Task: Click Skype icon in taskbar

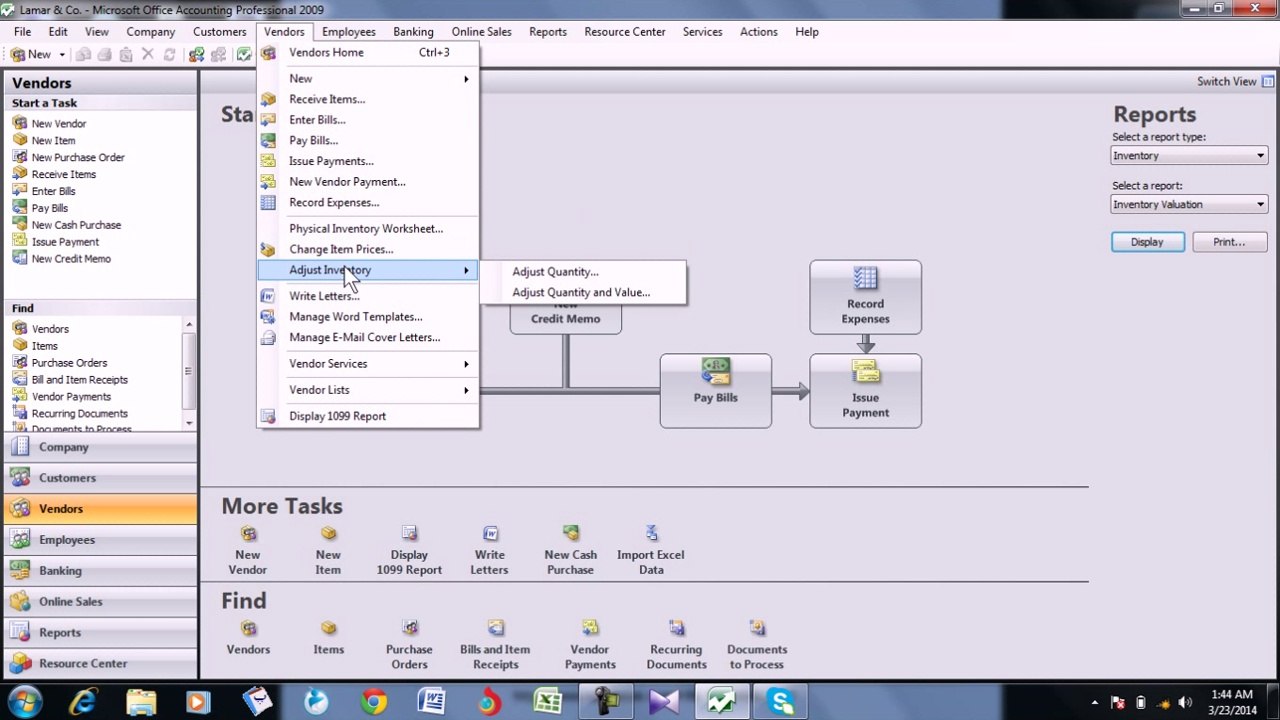Action: coord(780,702)
